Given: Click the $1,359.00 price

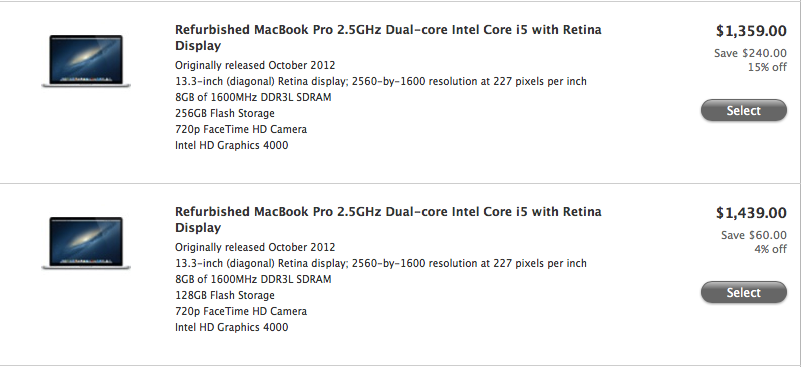Looking at the screenshot, I should point(751,31).
